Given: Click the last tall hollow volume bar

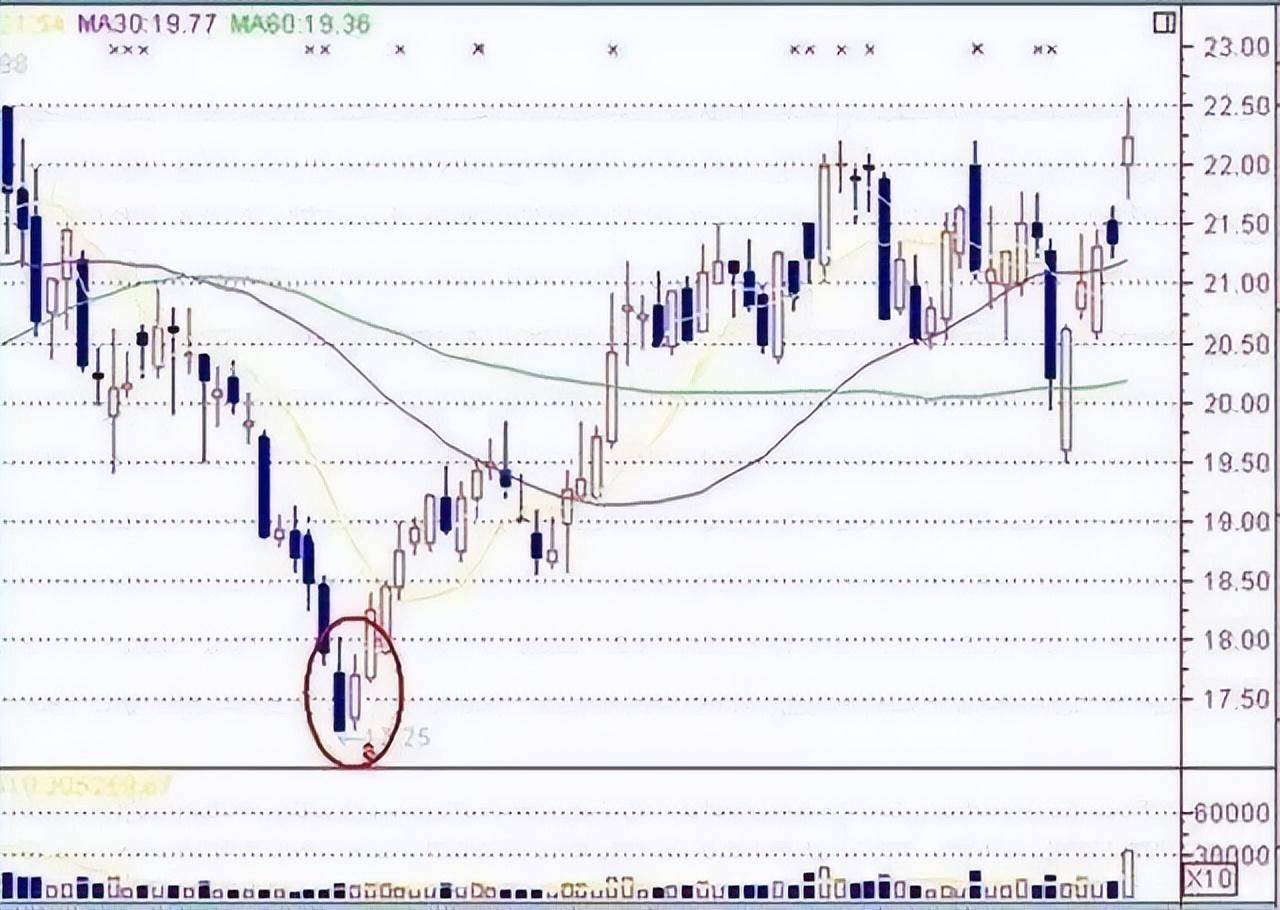Looking at the screenshot, I should (1128, 873).
